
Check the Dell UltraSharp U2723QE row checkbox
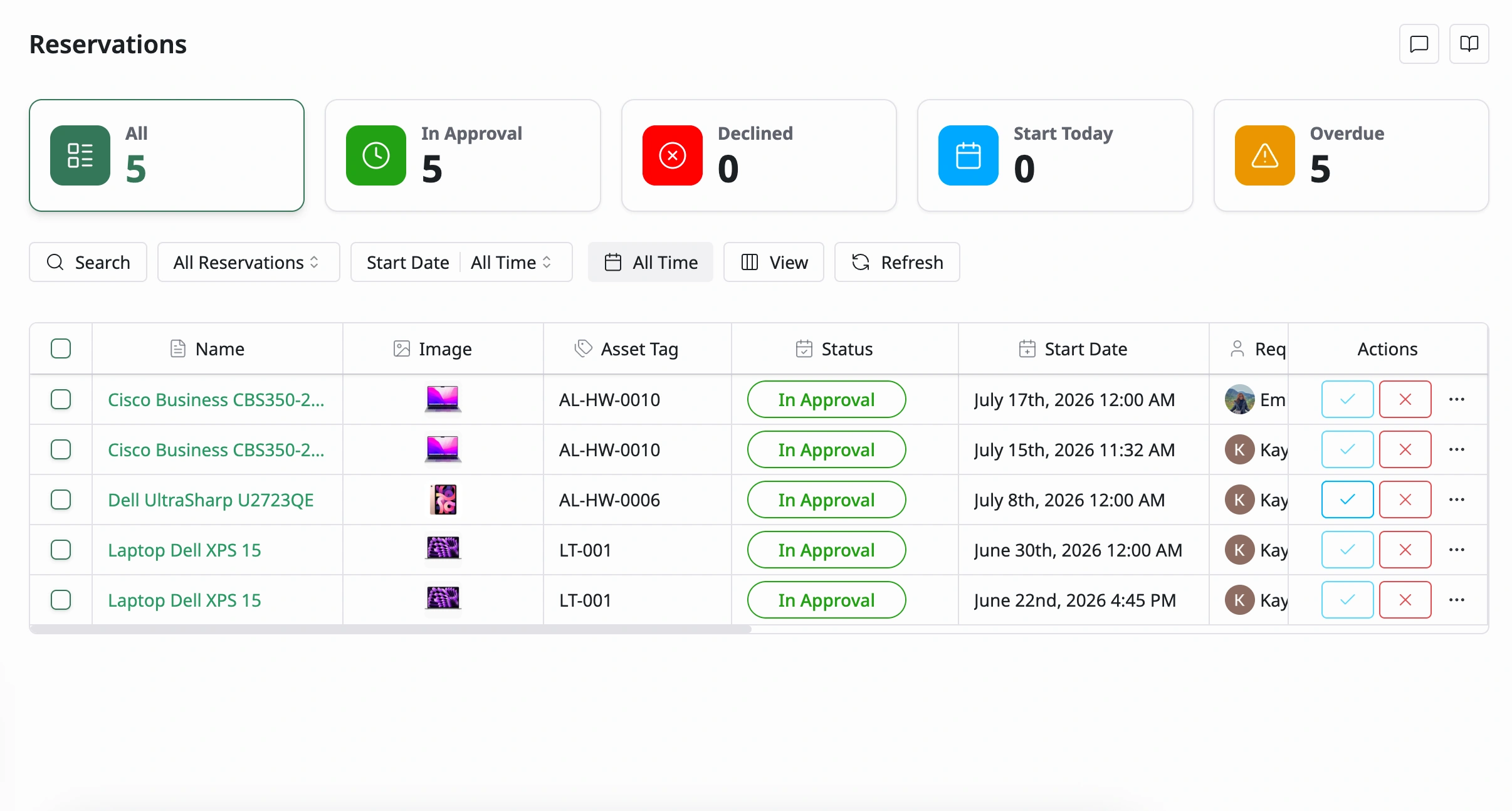coord(61,500)
